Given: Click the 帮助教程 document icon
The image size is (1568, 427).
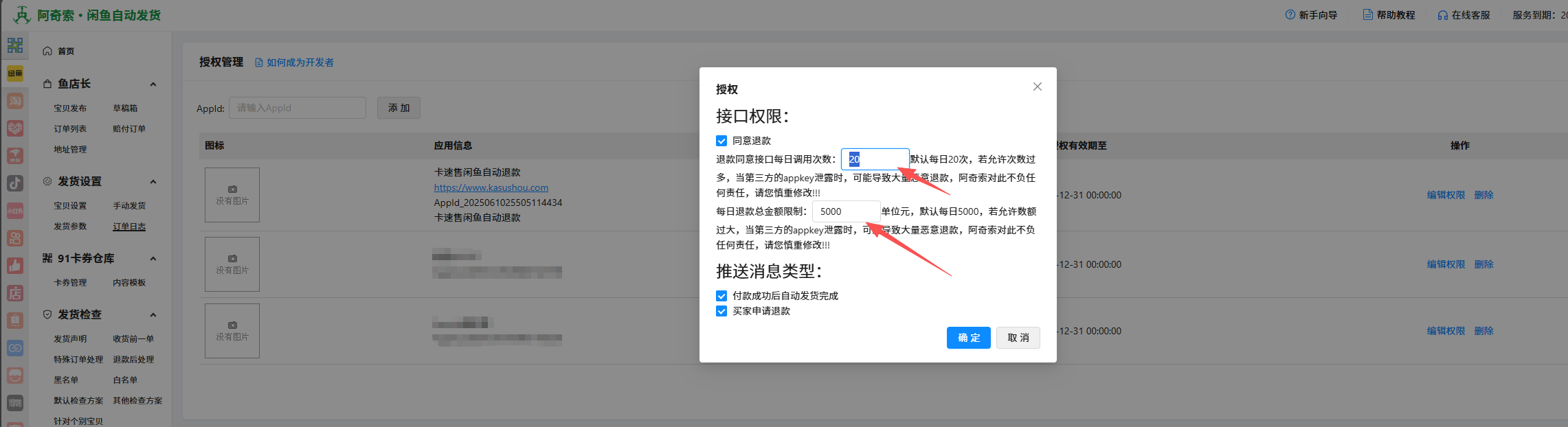Looking at the screenshot, I should point(1367,15).
